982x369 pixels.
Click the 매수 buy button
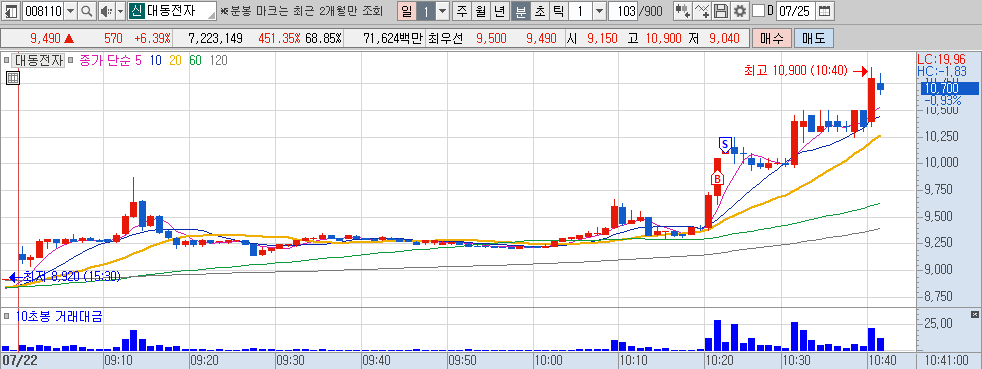(x=772, y=38)
